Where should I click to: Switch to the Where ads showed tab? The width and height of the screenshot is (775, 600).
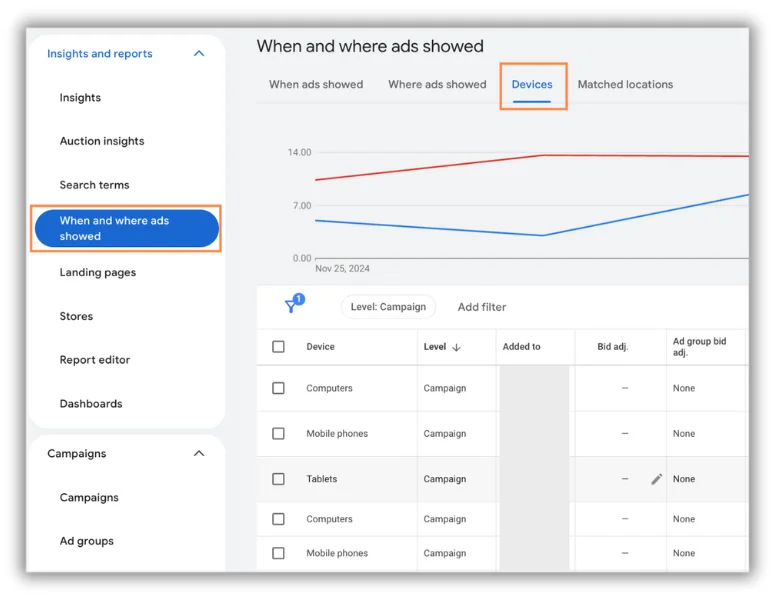coord(437,85)
